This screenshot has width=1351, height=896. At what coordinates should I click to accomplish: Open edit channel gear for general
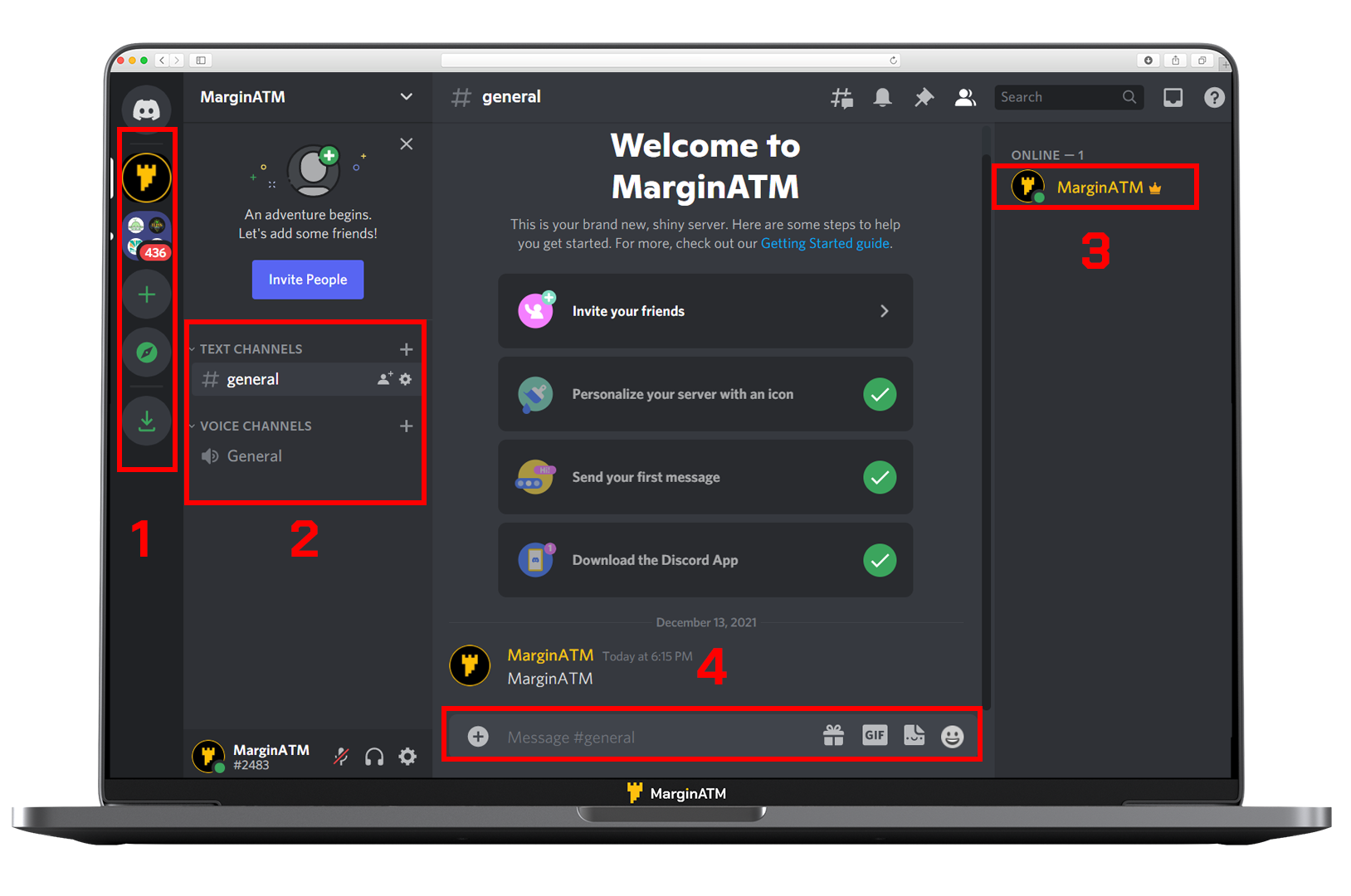406,379
